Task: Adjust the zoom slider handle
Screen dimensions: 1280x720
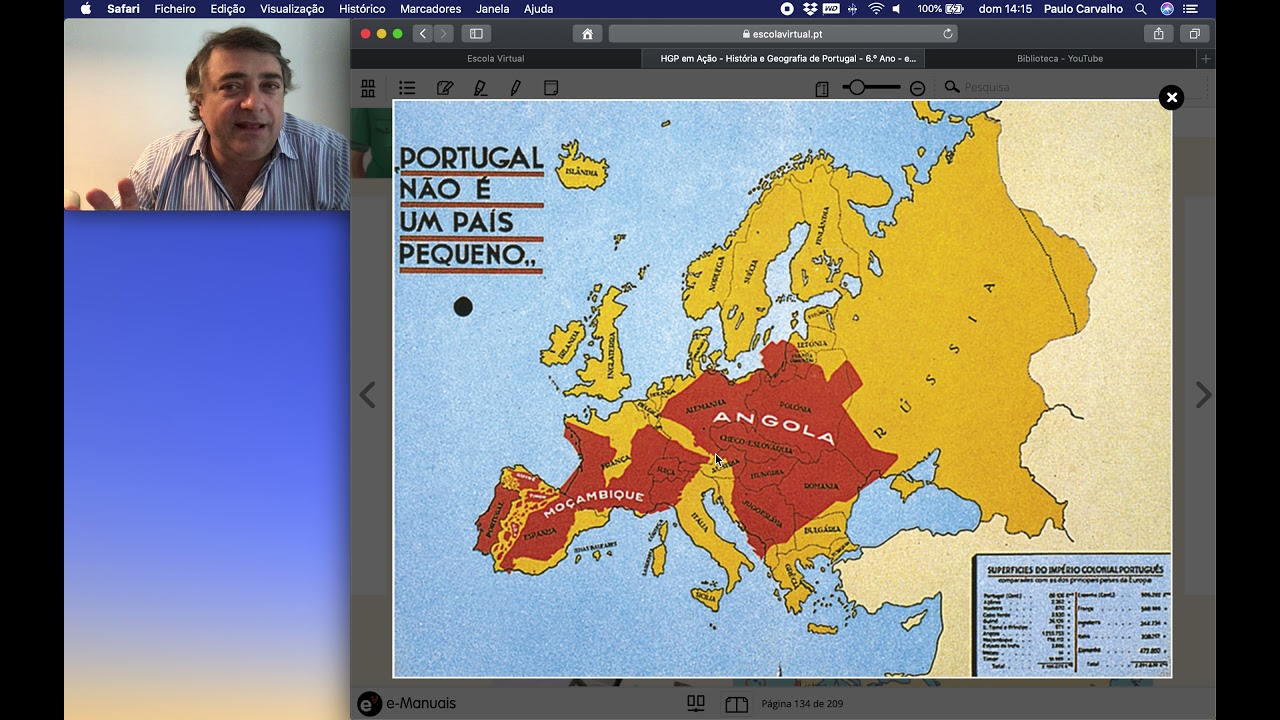Action: 856,88
